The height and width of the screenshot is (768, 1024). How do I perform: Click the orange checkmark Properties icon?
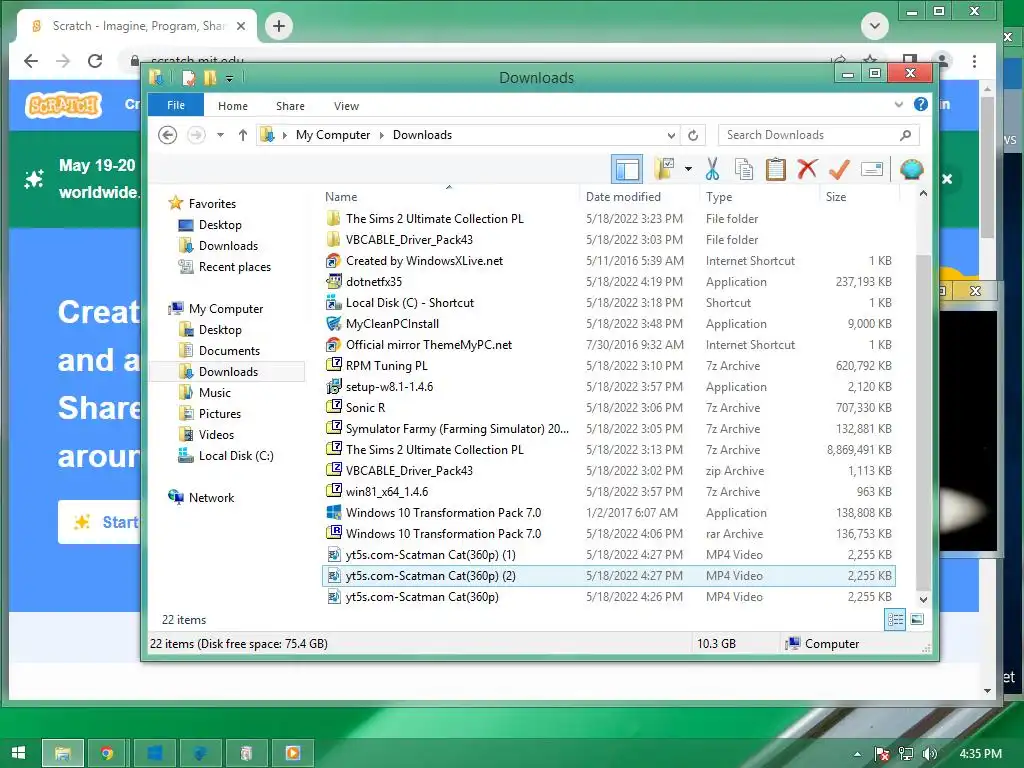pos(839,169)
